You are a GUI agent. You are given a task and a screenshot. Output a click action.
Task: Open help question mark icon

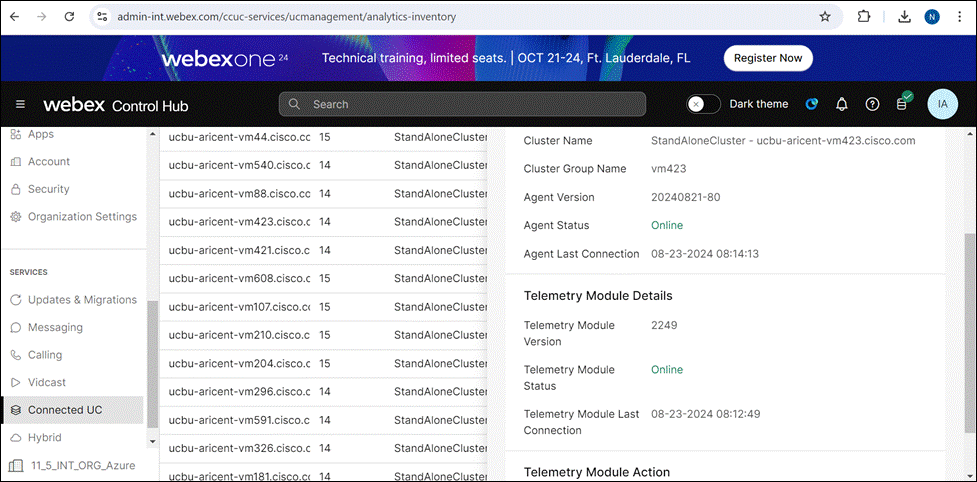coord(872,104)
